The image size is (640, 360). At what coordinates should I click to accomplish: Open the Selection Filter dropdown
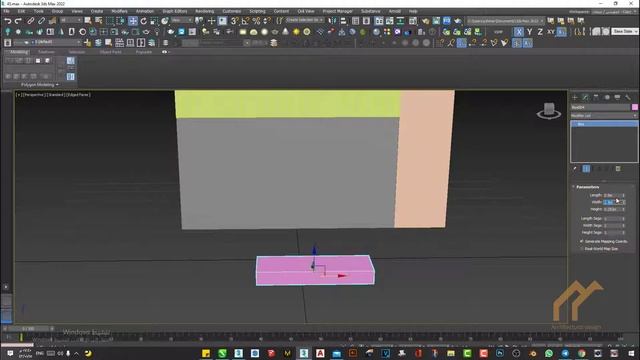coord(71,20)
